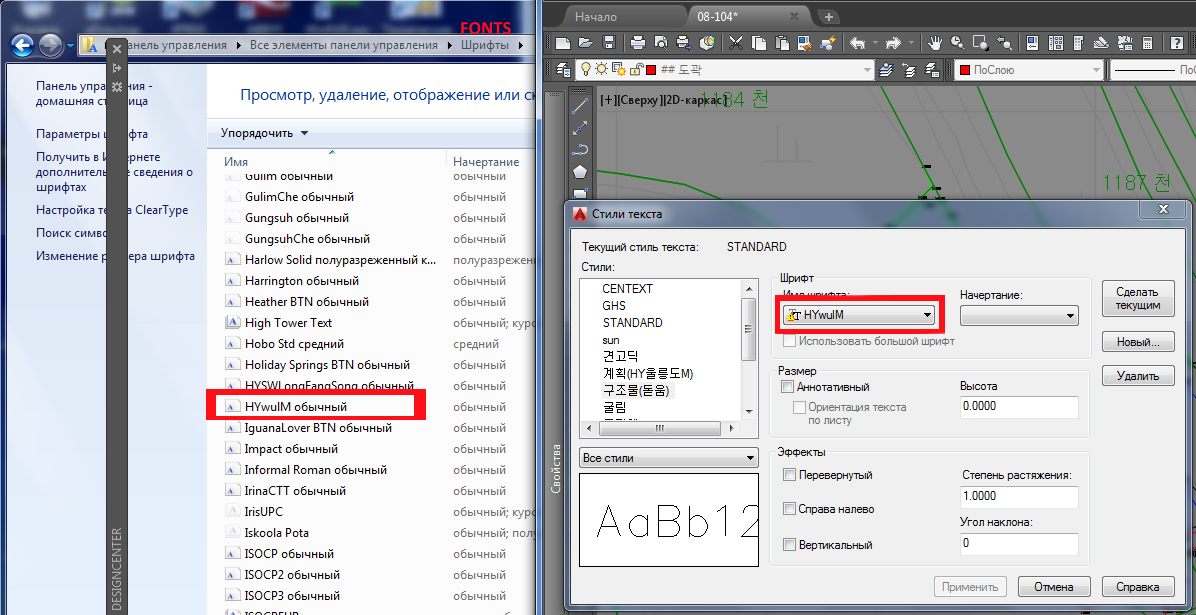Open the layer dropdown showing ## 도곽

coord(725,69)
